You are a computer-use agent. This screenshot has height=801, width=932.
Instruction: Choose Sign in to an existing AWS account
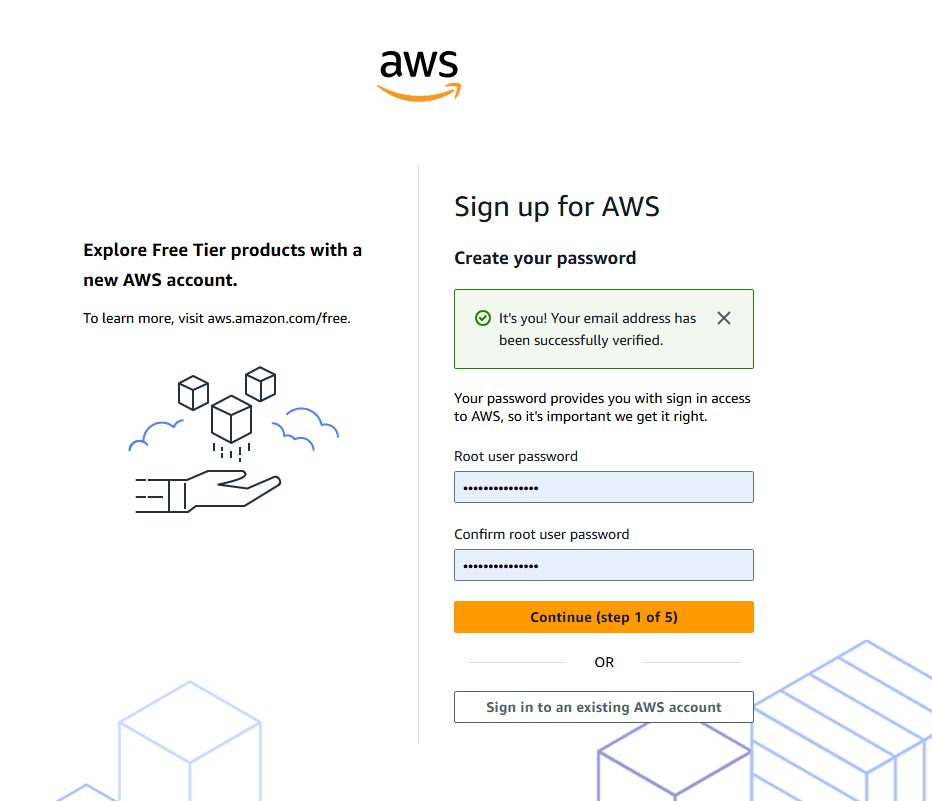[603, 707]
